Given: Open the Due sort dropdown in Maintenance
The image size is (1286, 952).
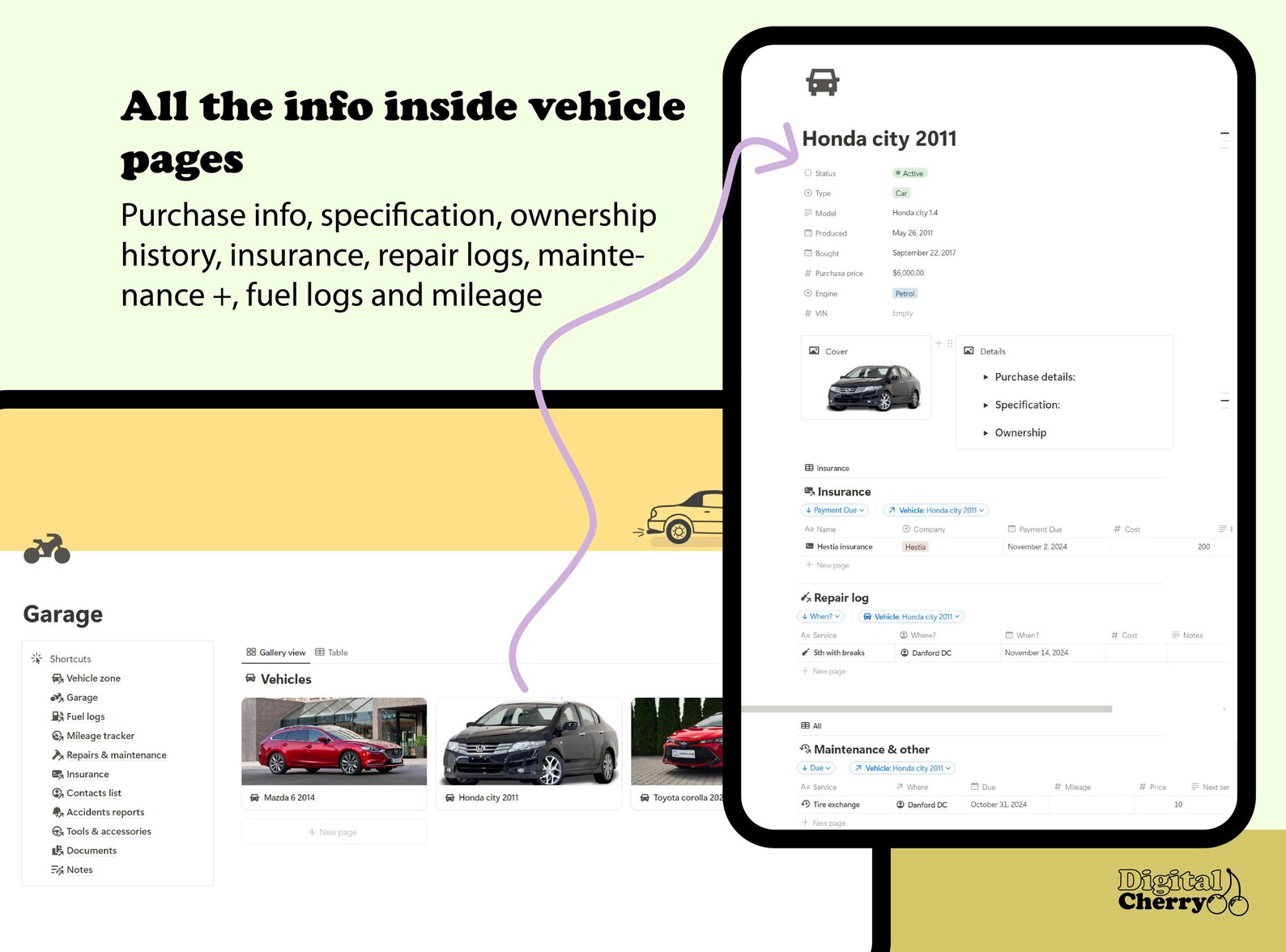Looking at the screenshot, I should click(x=816, y=768).
